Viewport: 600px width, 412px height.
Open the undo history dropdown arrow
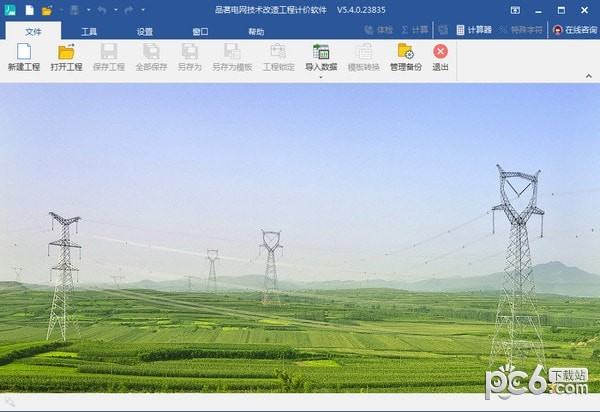(116, 10)
